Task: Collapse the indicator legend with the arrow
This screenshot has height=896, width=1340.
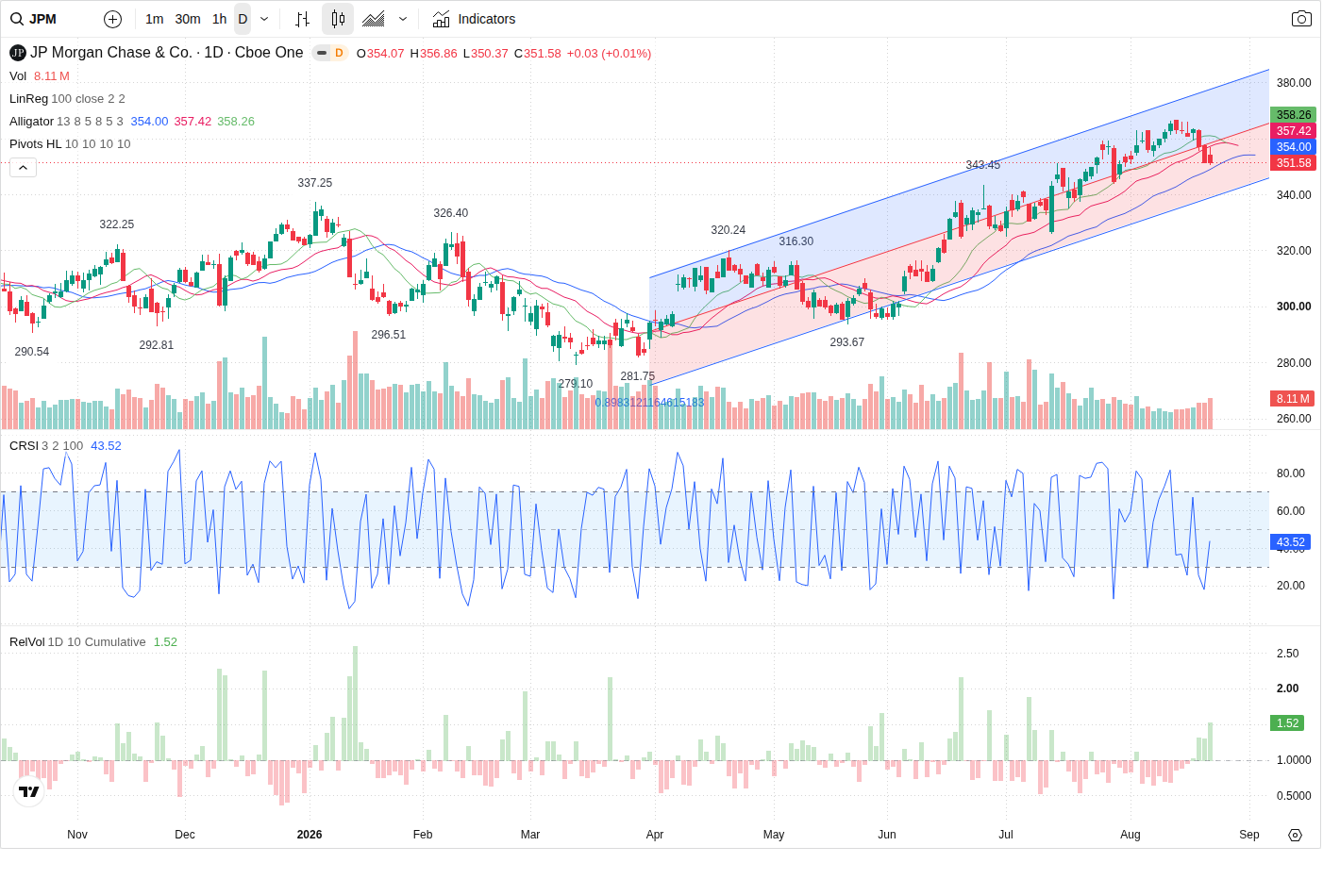Action: click(23, 167)
